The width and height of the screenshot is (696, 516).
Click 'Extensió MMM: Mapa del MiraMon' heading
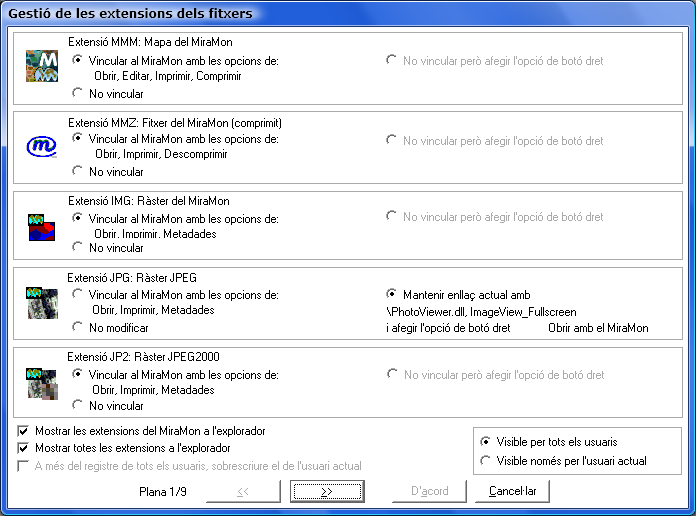[x=150, y=42]
